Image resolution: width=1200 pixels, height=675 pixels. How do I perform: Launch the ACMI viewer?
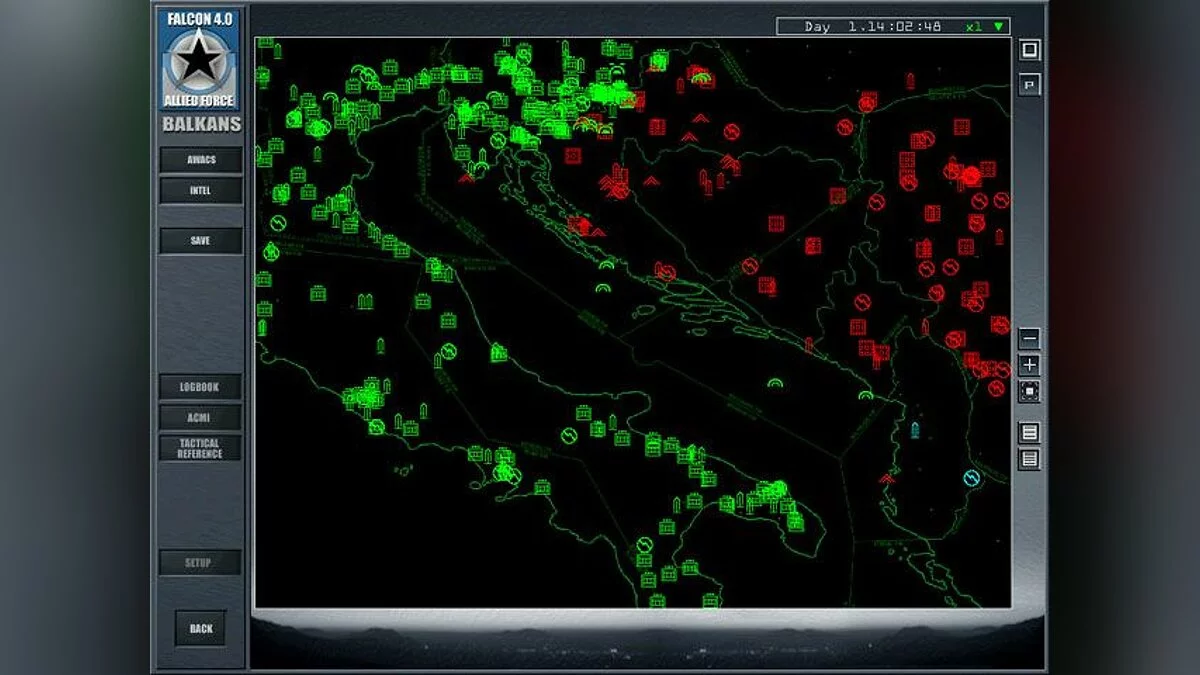[x=200, y=418]
